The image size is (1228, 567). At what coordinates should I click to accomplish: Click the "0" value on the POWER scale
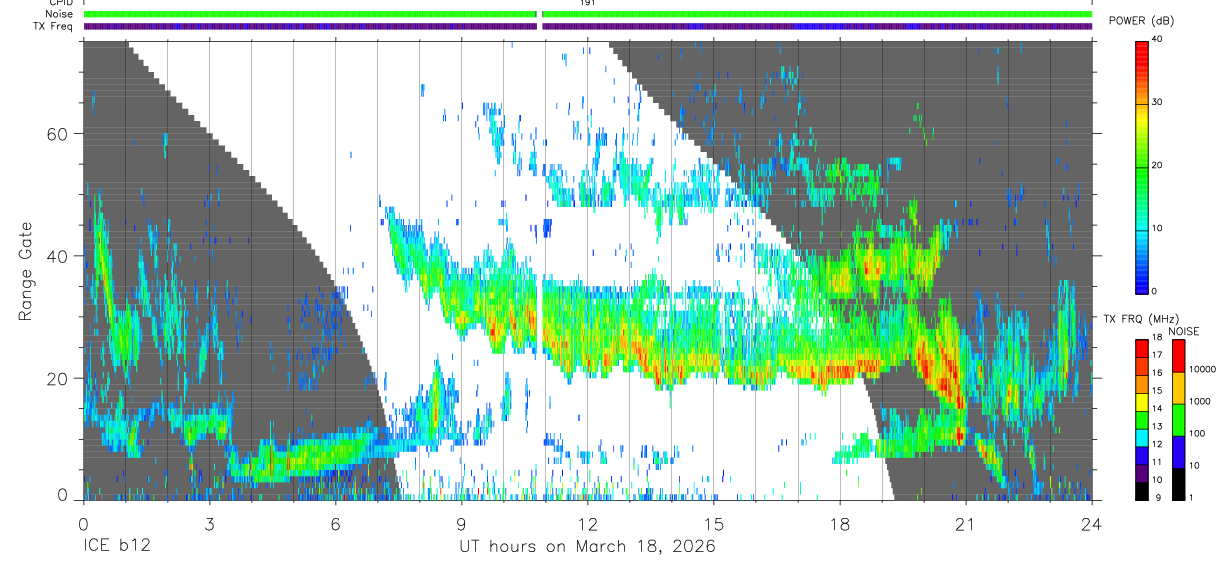(1155, 291)
